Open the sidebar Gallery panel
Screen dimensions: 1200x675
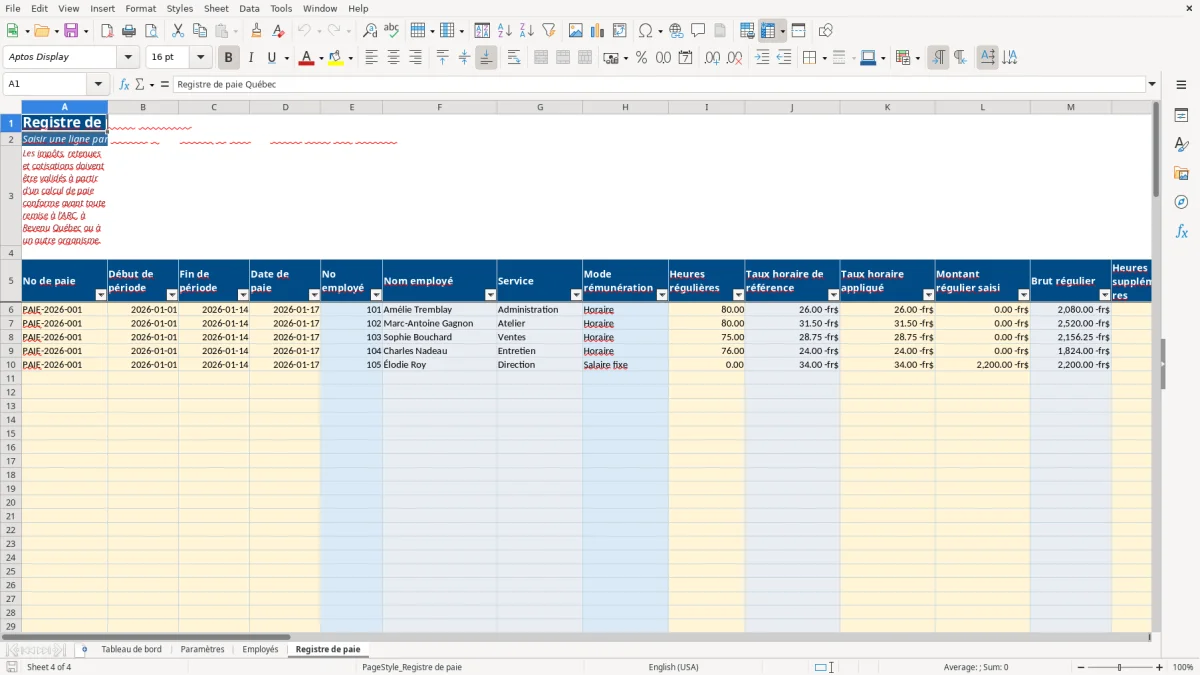click(x=1181, y=174)
